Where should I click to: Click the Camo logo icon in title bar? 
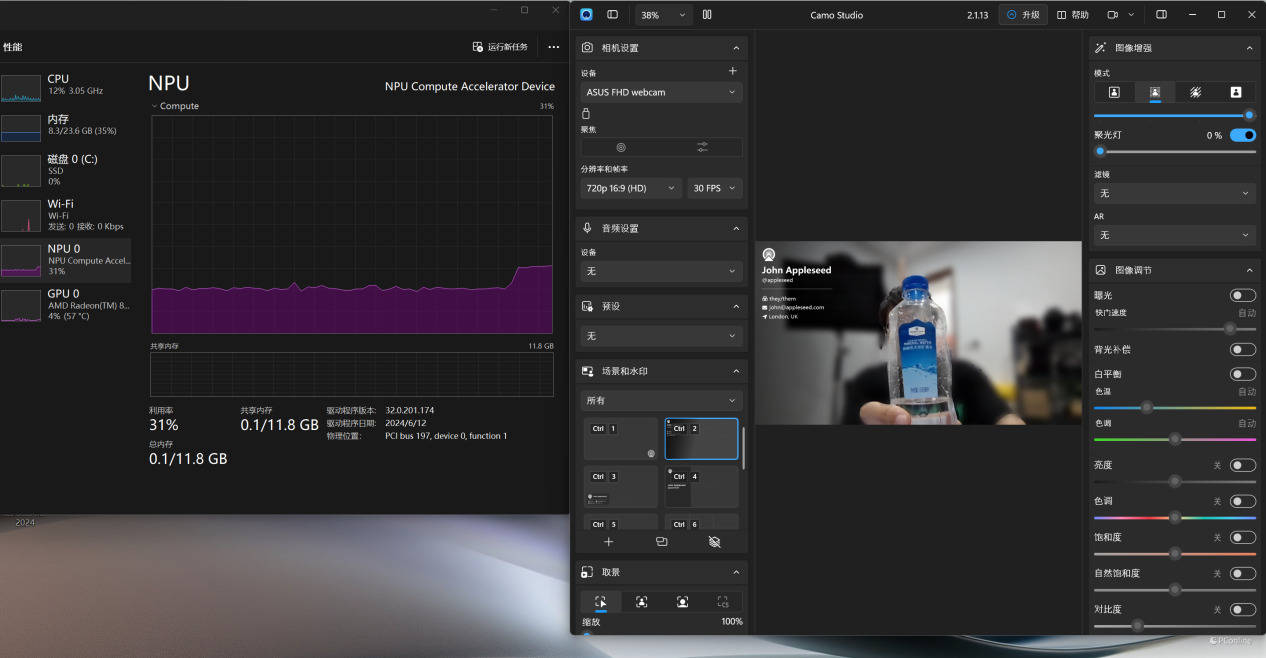click(586, 15)
